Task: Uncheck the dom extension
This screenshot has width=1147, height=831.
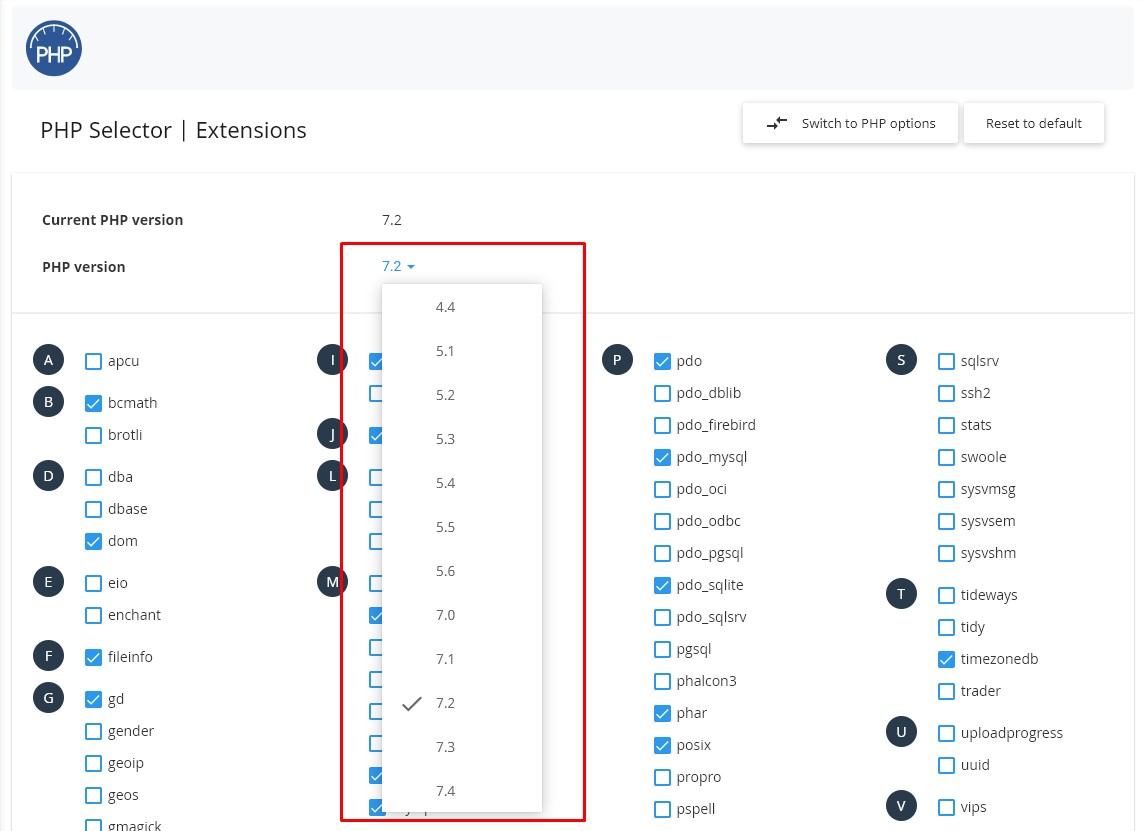Action: (93, 541)
